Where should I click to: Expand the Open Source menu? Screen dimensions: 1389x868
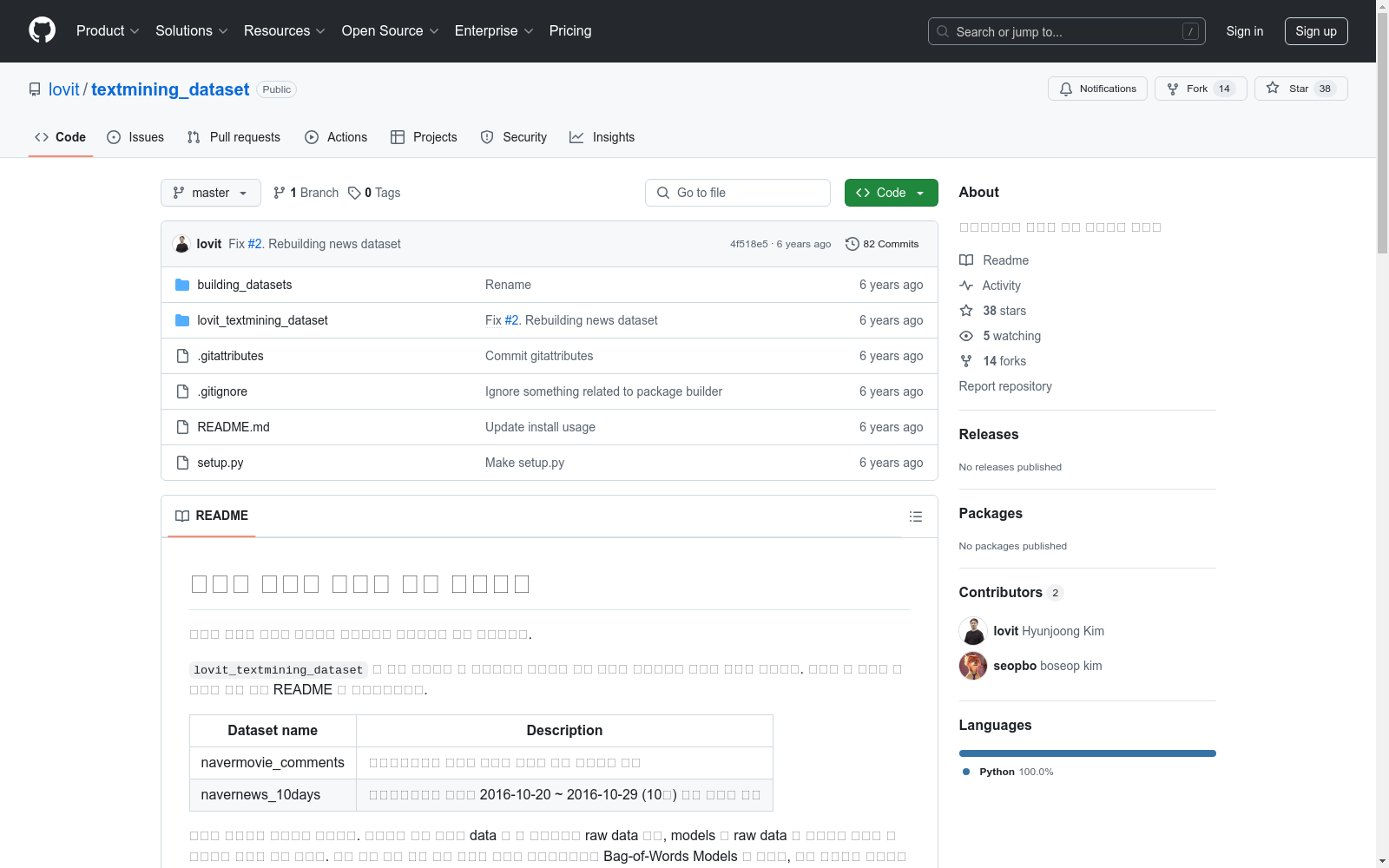coord(391,30)
